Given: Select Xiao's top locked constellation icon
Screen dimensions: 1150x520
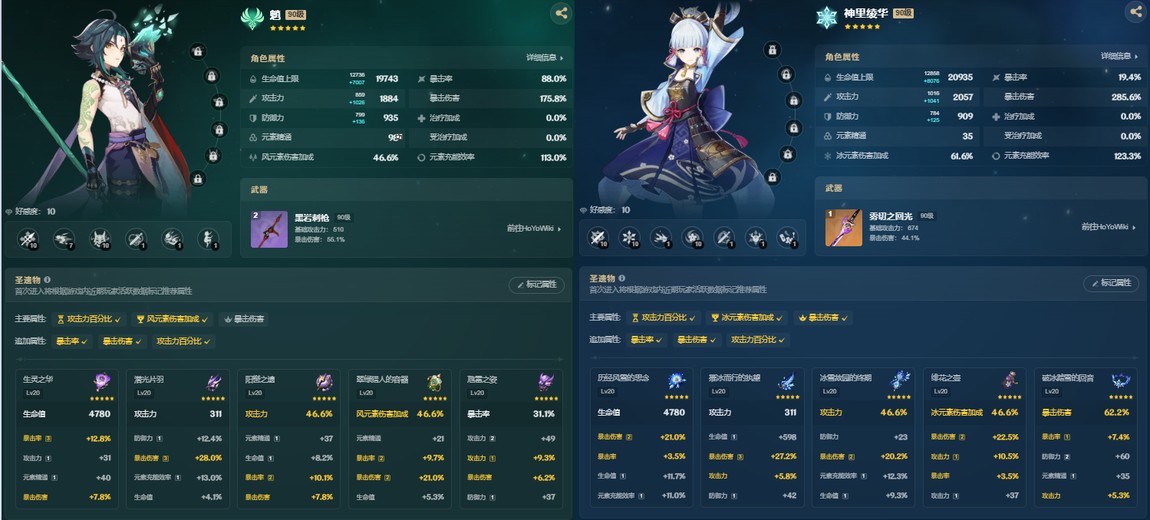Looking at the screenshot, I should click(197, 51).
